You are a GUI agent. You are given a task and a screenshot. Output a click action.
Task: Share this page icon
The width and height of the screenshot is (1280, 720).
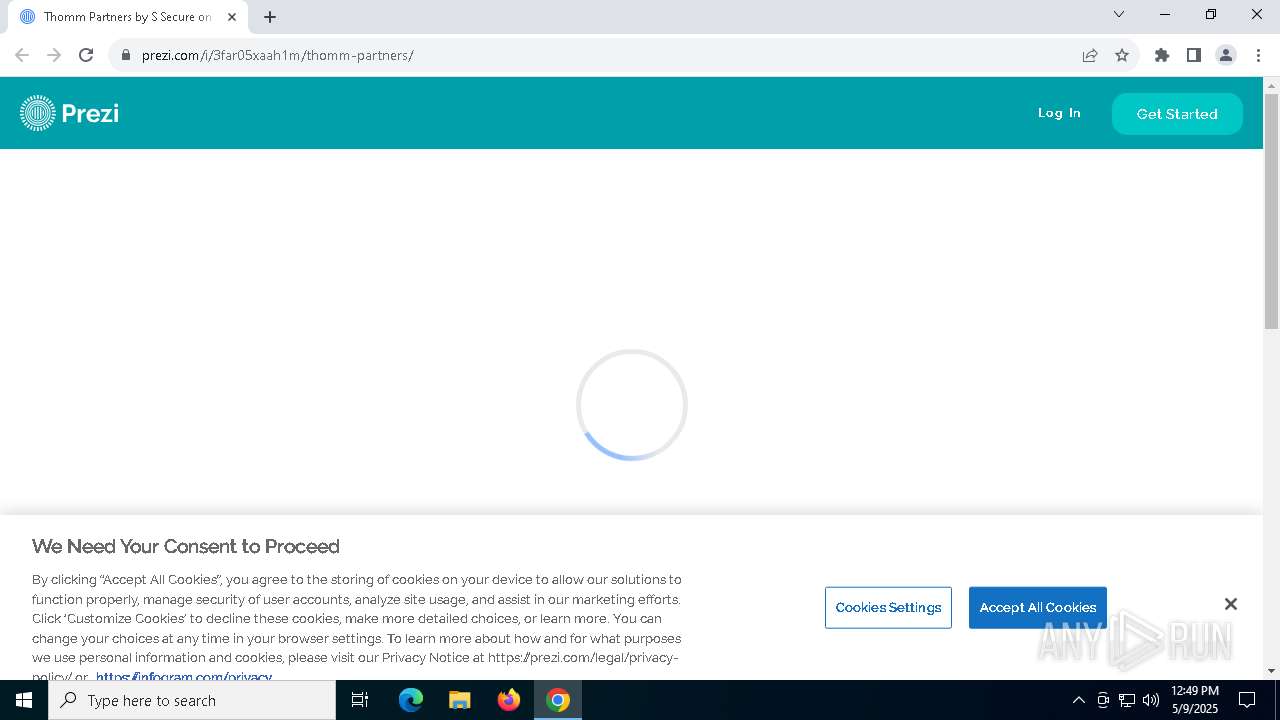point(1090,55)
